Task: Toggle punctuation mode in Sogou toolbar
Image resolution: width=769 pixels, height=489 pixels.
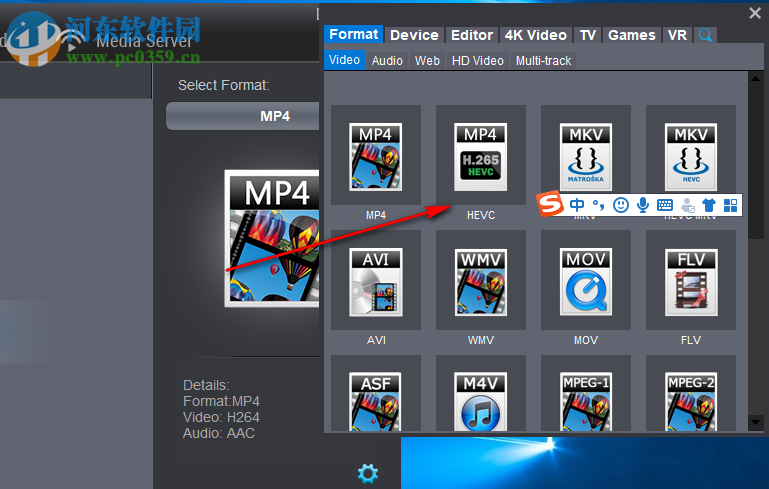Action: coord(598,205)
